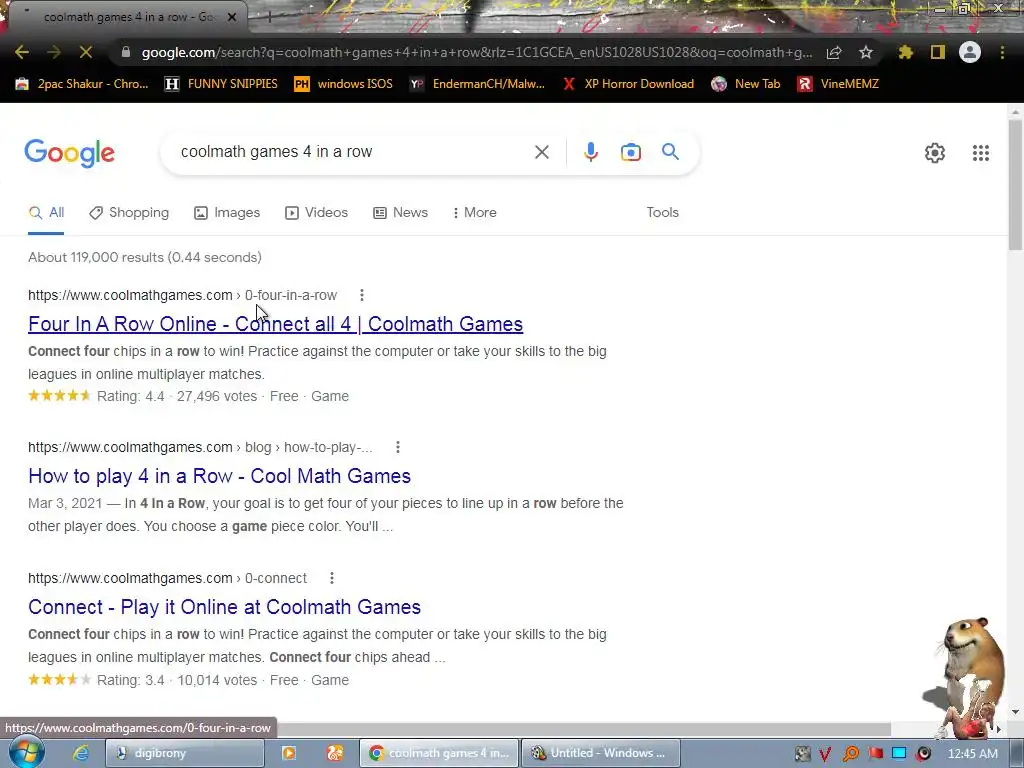This screenshot has width=1024, height=768.
Task: Click the address bar URL field
Action: coord(477,52)
